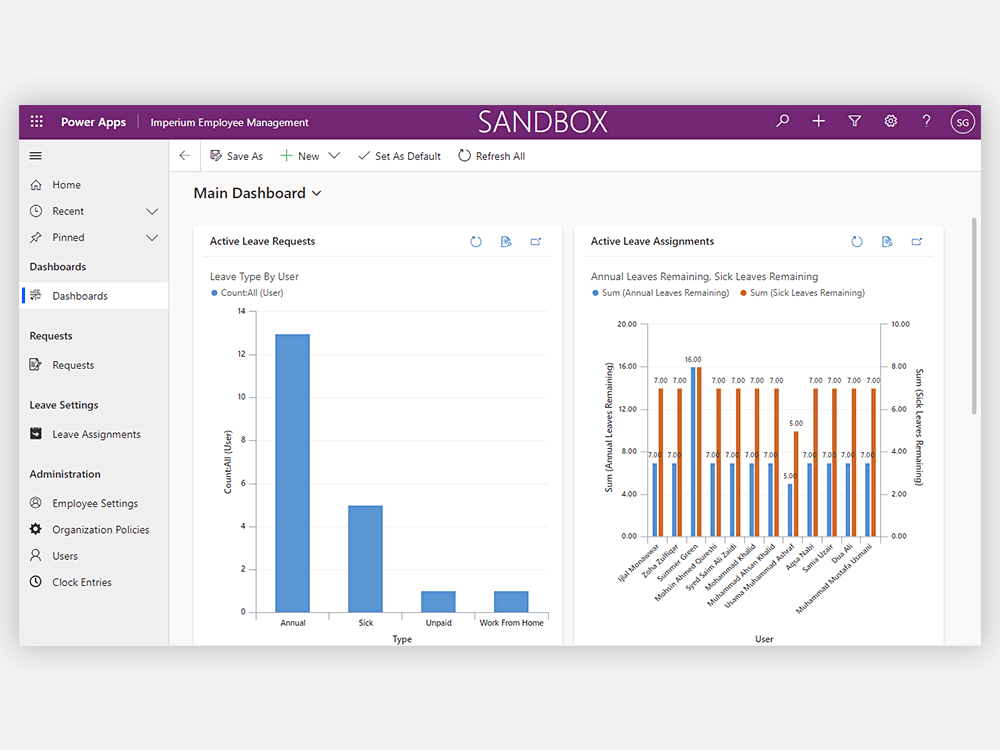Open Organization Policies in sidebar
Screen dimensions: 1000x750
(94, 529)
